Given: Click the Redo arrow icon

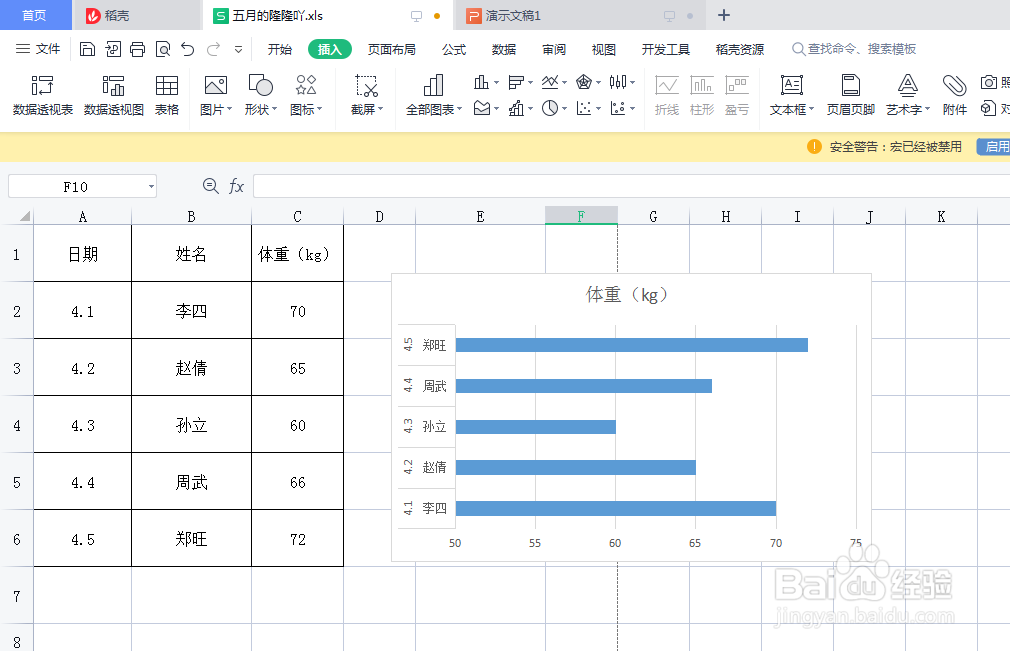Looking at the screenshot, I should pos(213,49).
